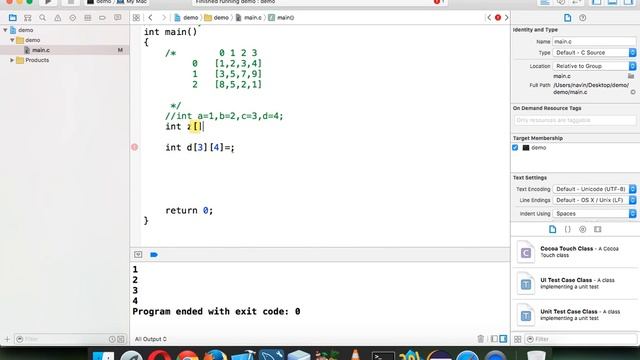Toggle demo target membership checkbox
This screenshot has height=360, width=640.
(515, 148)
